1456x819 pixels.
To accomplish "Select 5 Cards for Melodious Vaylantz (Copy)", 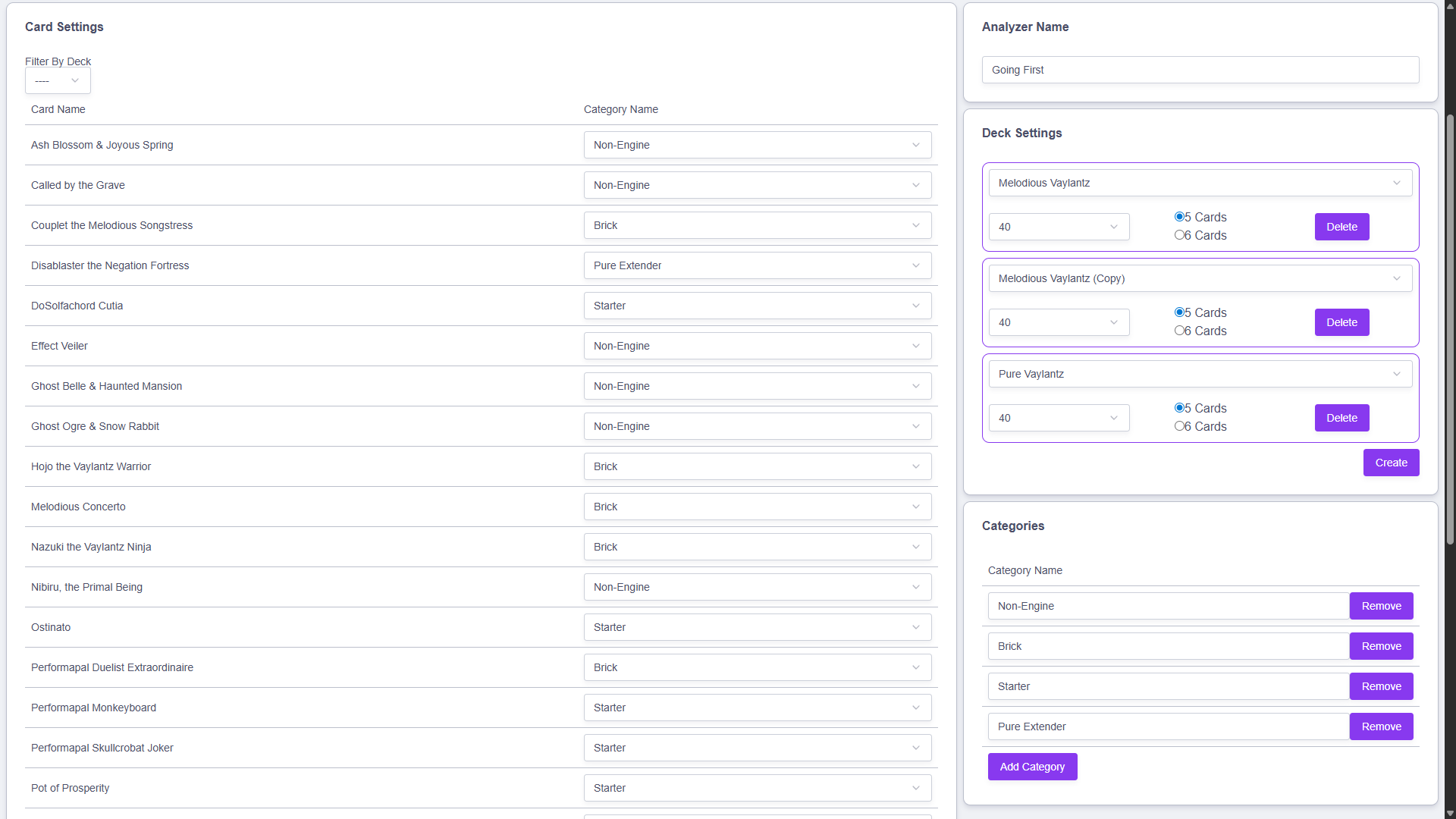I will (x=1179, y=312).
